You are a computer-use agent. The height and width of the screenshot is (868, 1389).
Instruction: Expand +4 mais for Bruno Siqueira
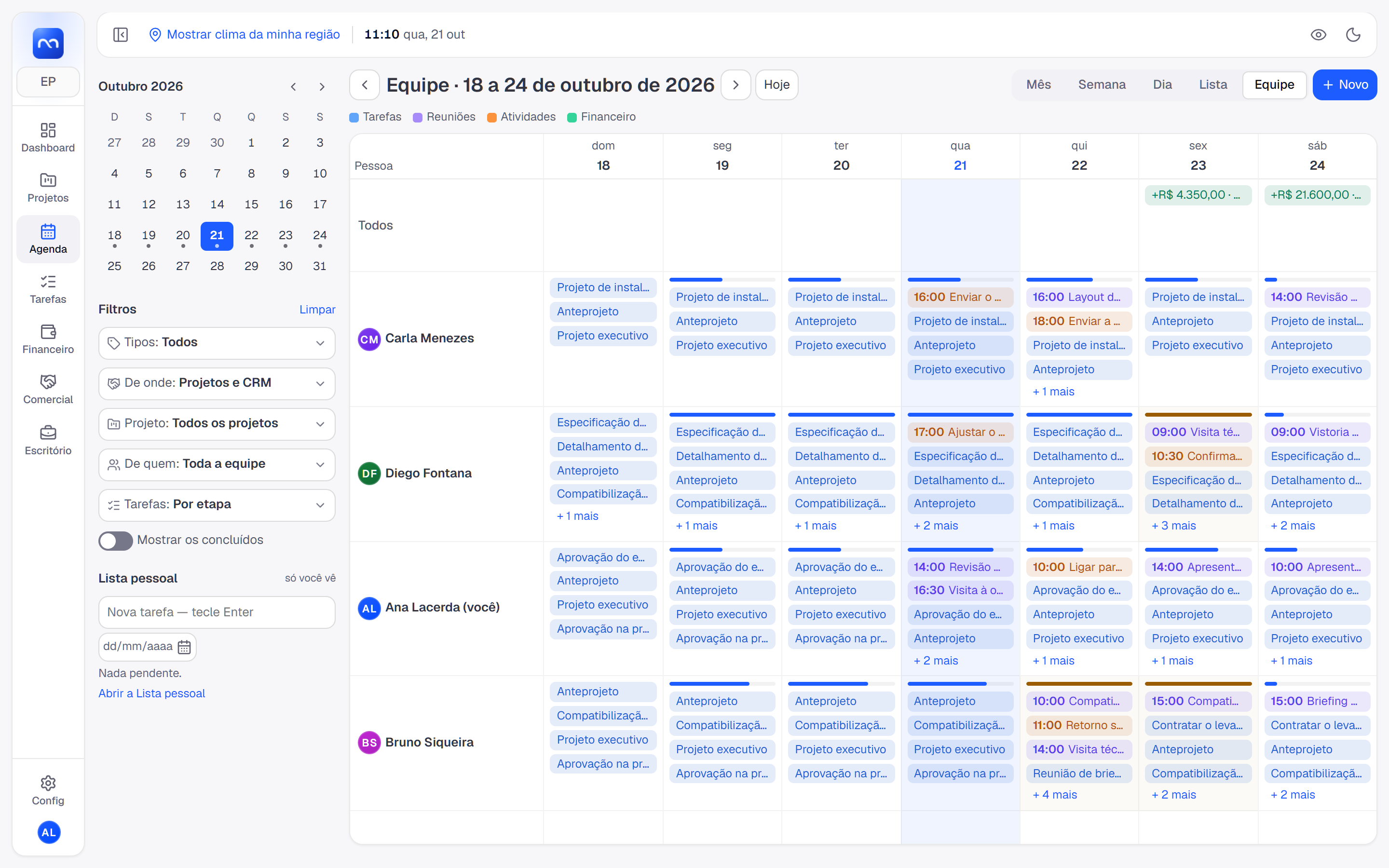click(1054, 795)
